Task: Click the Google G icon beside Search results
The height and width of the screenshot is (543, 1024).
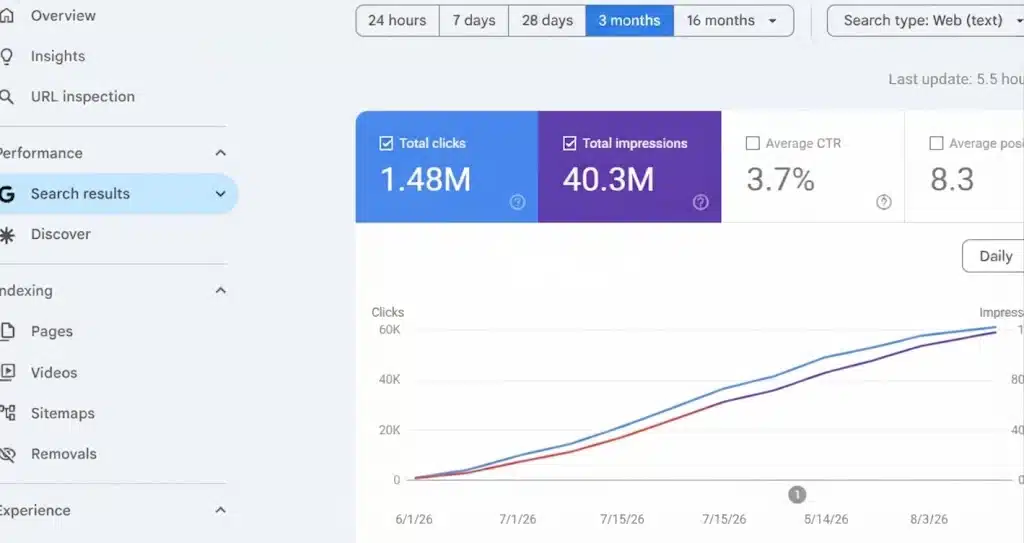Action: 7,193
